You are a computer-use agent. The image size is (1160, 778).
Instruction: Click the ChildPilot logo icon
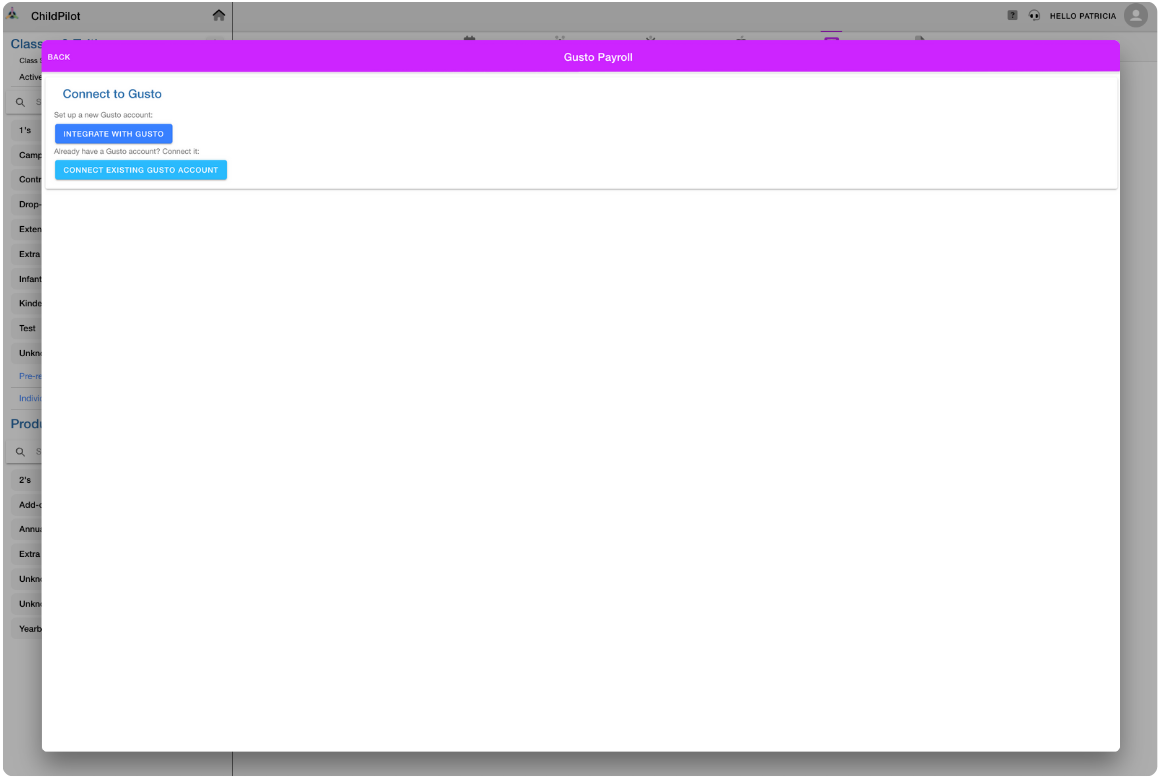click(13, 14)
